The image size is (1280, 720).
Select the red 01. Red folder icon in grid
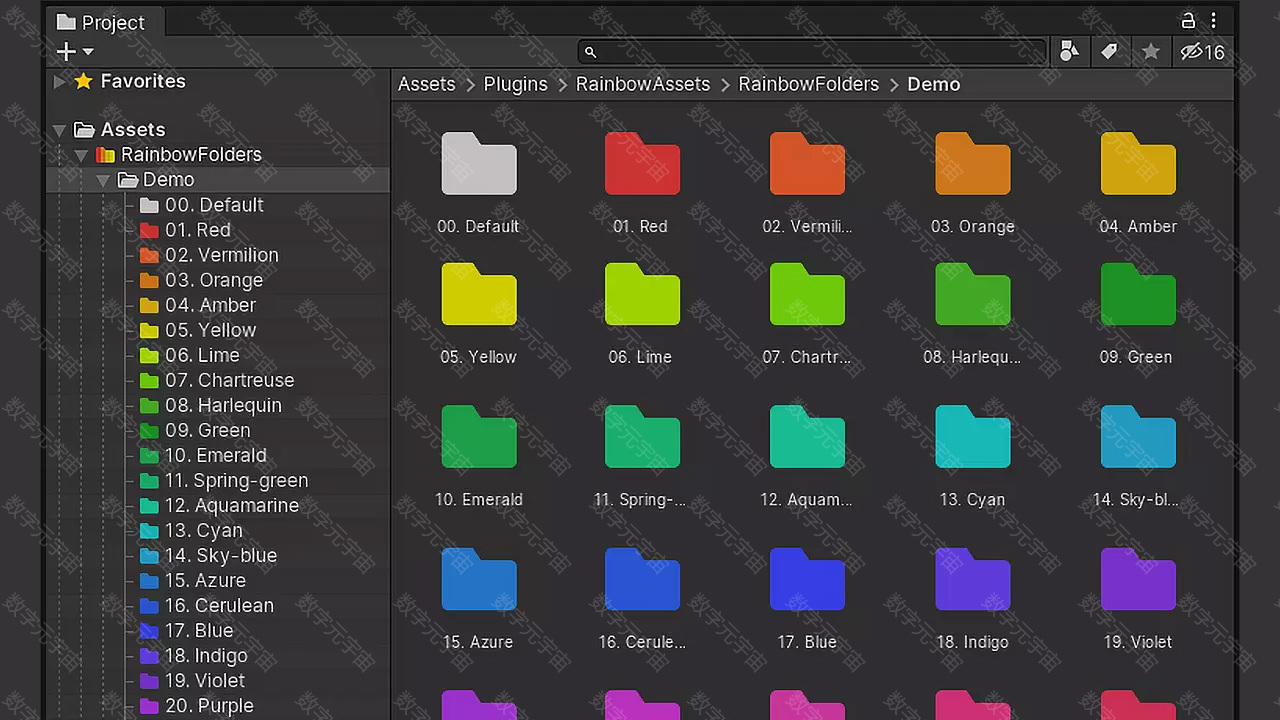642,164
